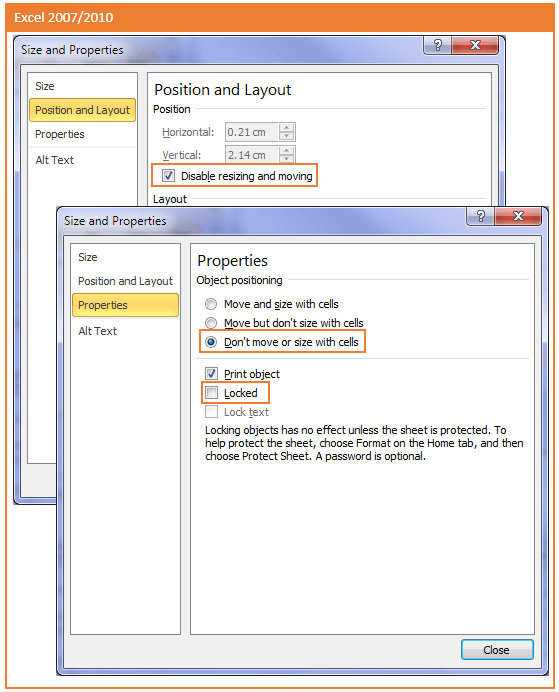This screenshot has width=559, height=692.
Task: Click the Properties panel heading
Action: point(232,261)
